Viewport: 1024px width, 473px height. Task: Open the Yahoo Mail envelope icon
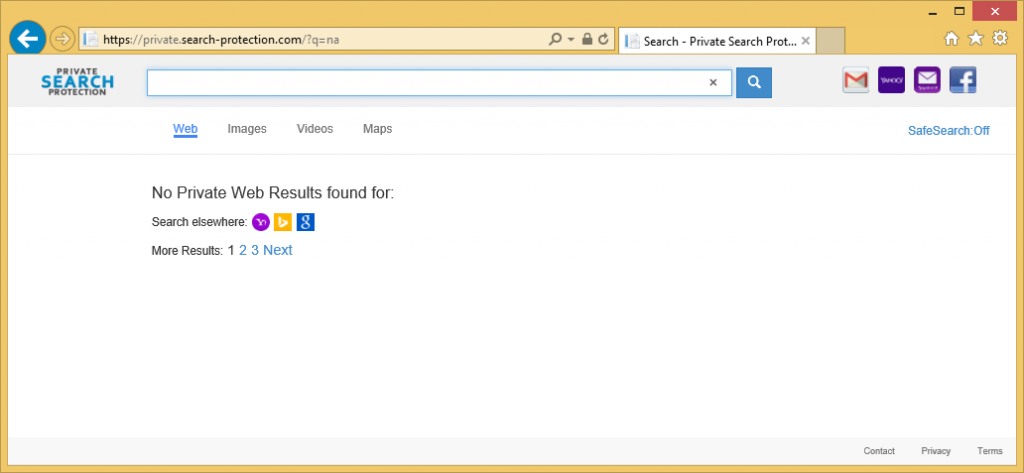[927, 81]
